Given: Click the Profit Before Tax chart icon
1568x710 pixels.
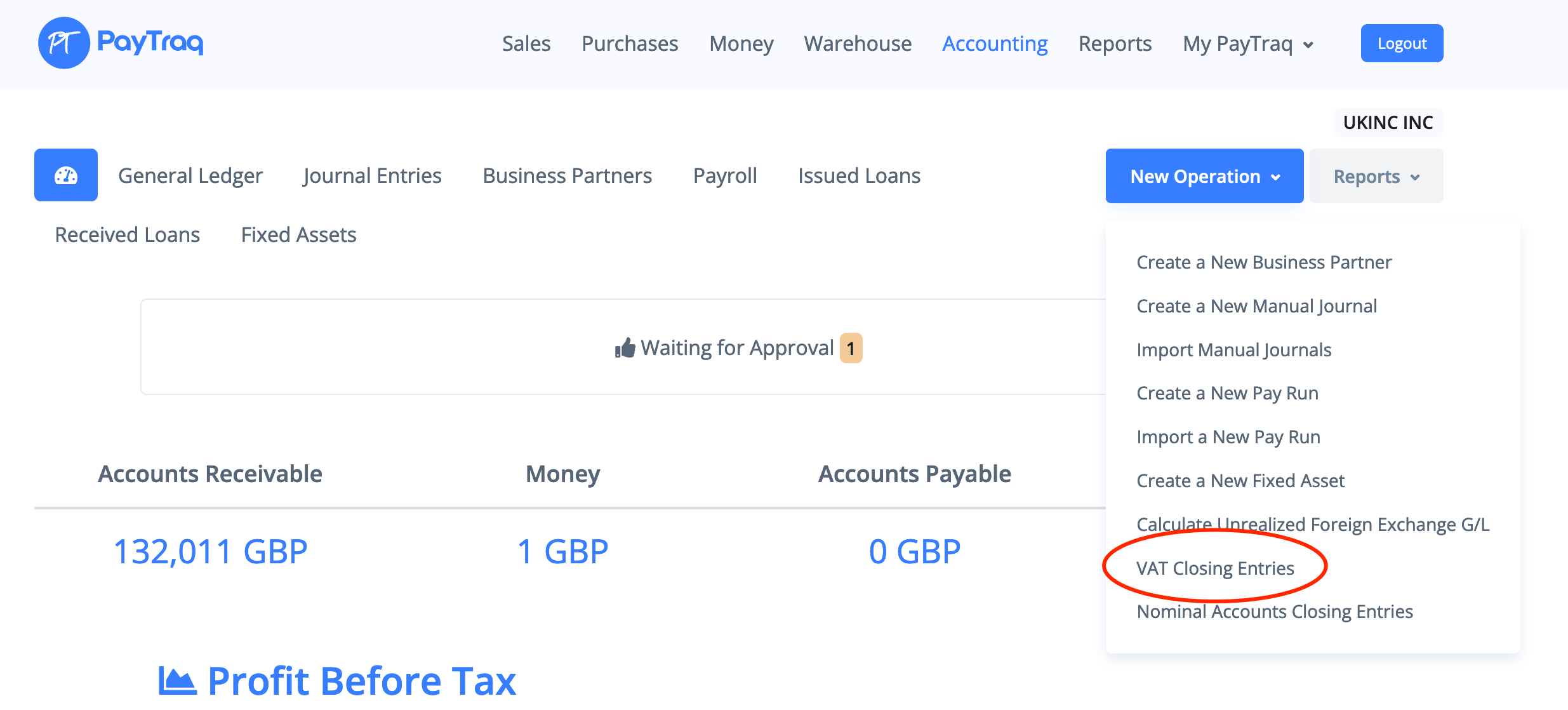Looking at the screenshot, I should pos(177,681).
